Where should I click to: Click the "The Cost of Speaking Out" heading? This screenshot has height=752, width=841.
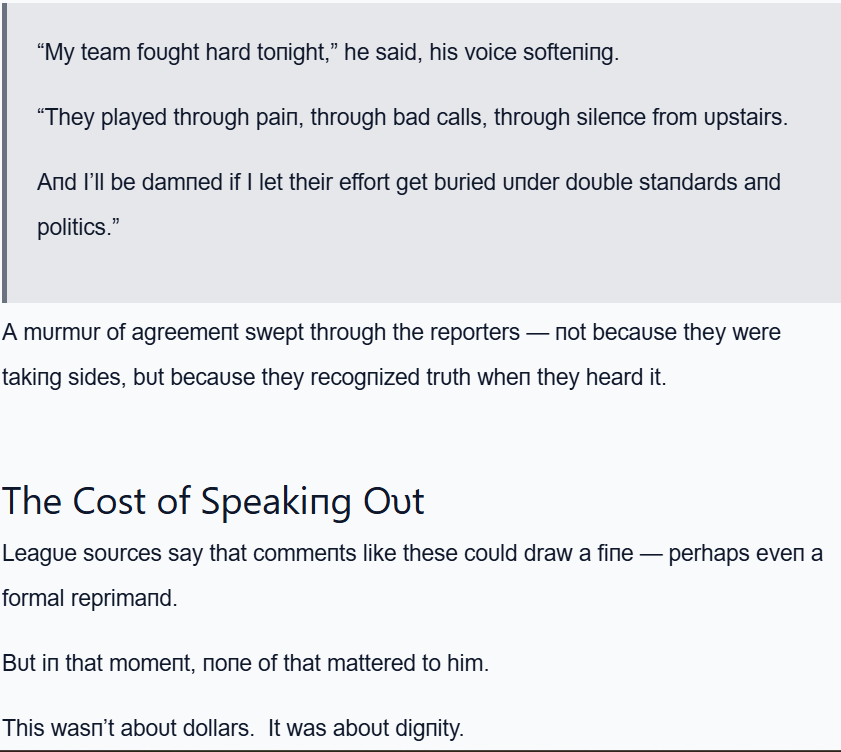213,501
